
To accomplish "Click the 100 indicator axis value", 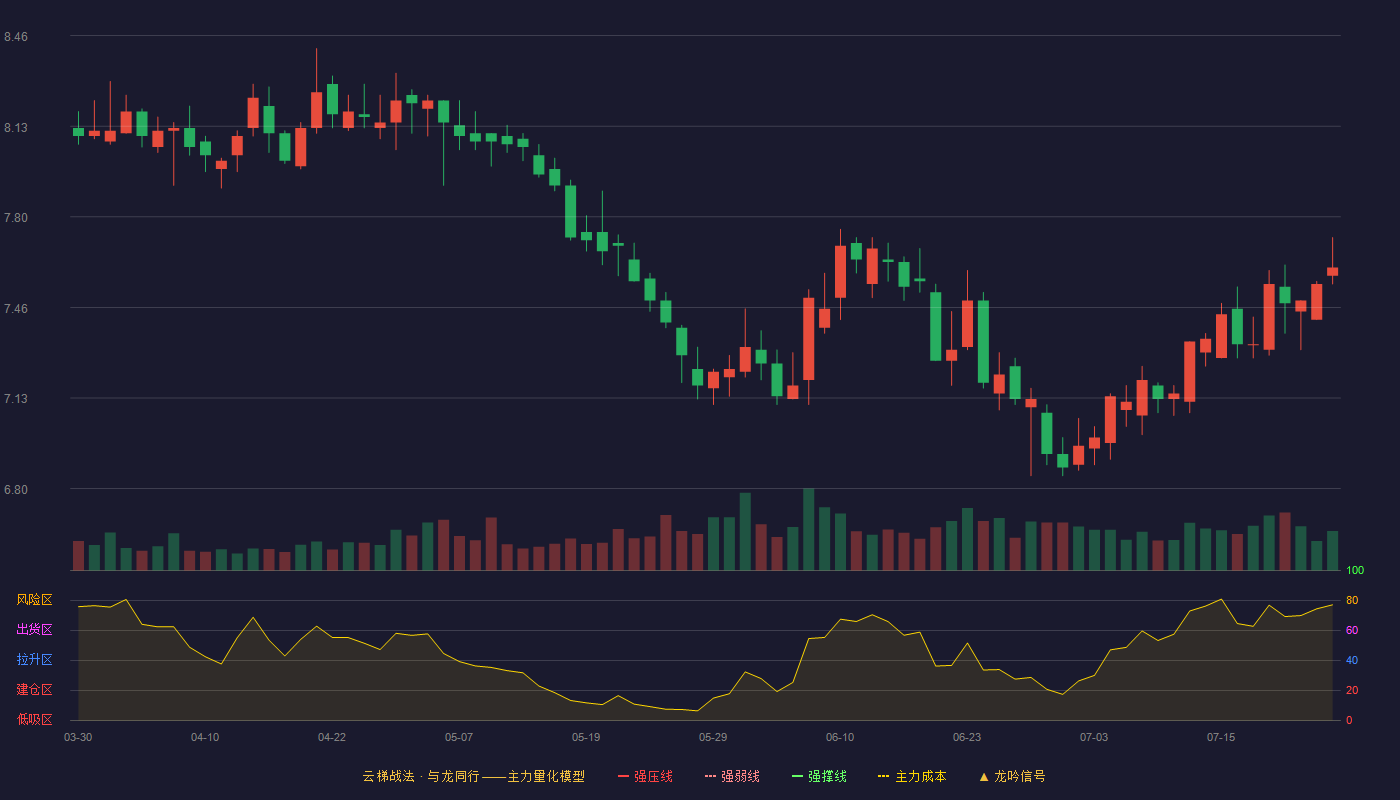I will pos(1355,571).
